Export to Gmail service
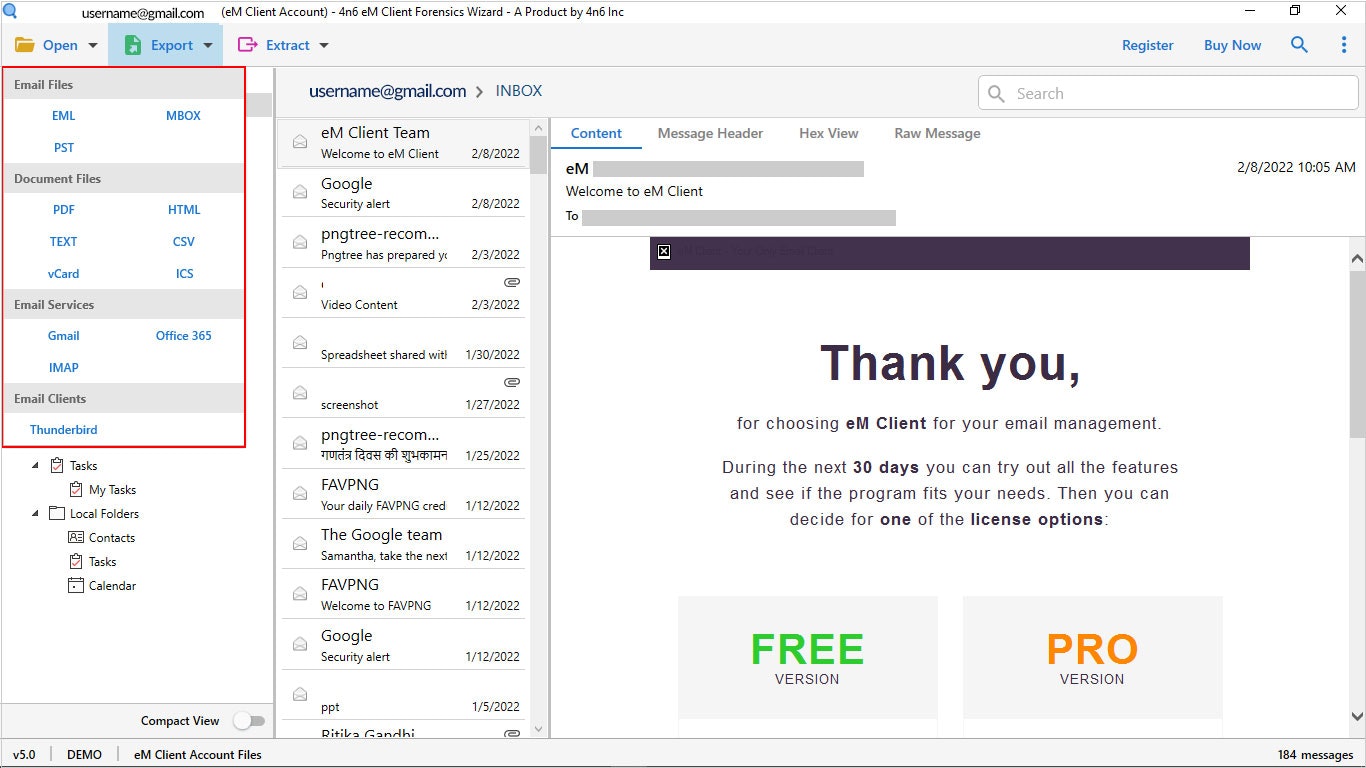Image resolution: width=1366 pixels, height=768 pixels. coord(64,336)
